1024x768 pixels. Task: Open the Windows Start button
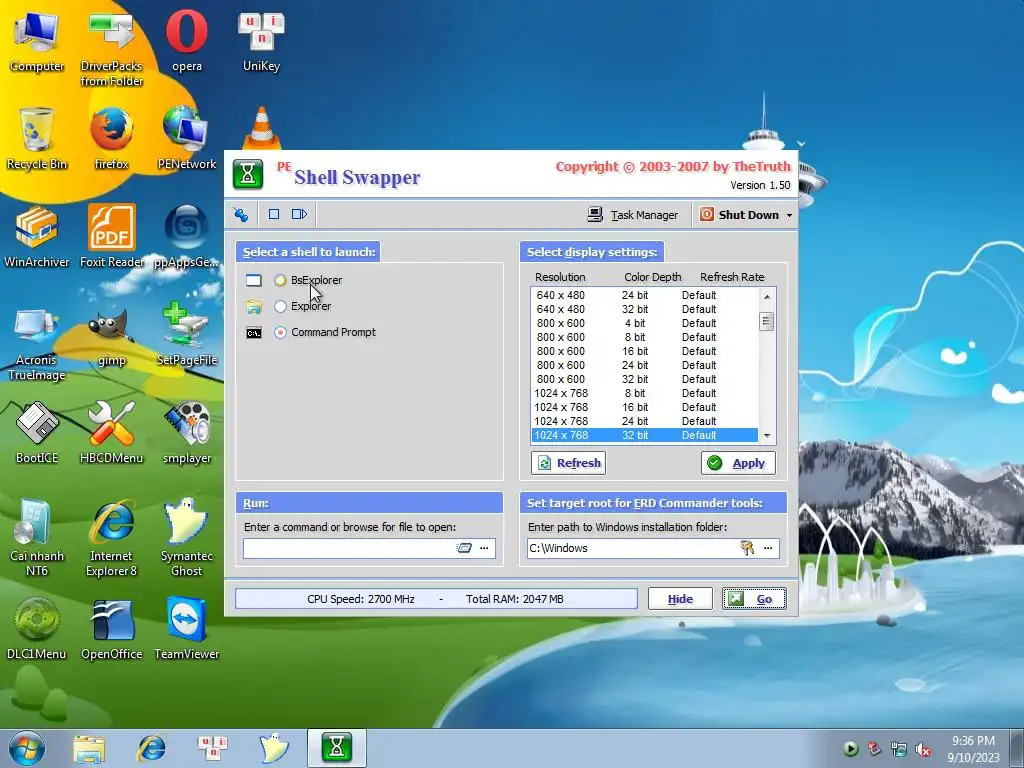tap(26, 748)
